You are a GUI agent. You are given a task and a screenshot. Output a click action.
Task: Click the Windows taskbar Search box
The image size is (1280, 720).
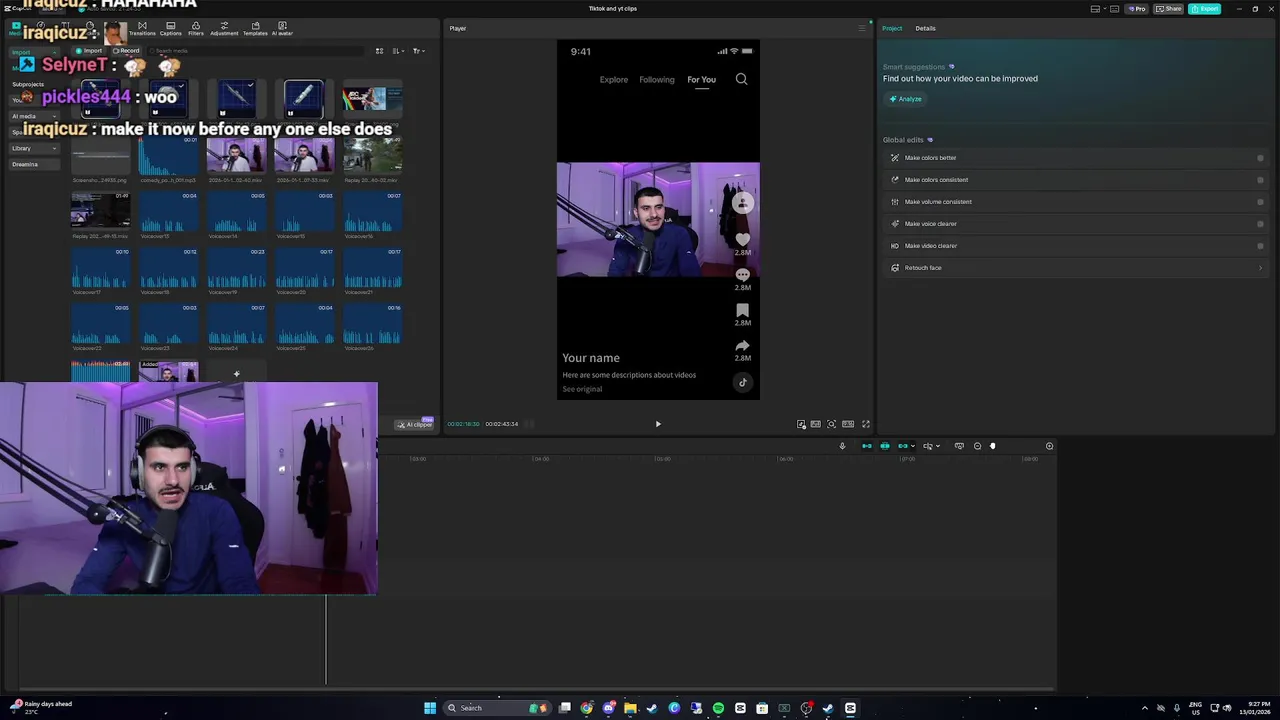coord(499,708)
